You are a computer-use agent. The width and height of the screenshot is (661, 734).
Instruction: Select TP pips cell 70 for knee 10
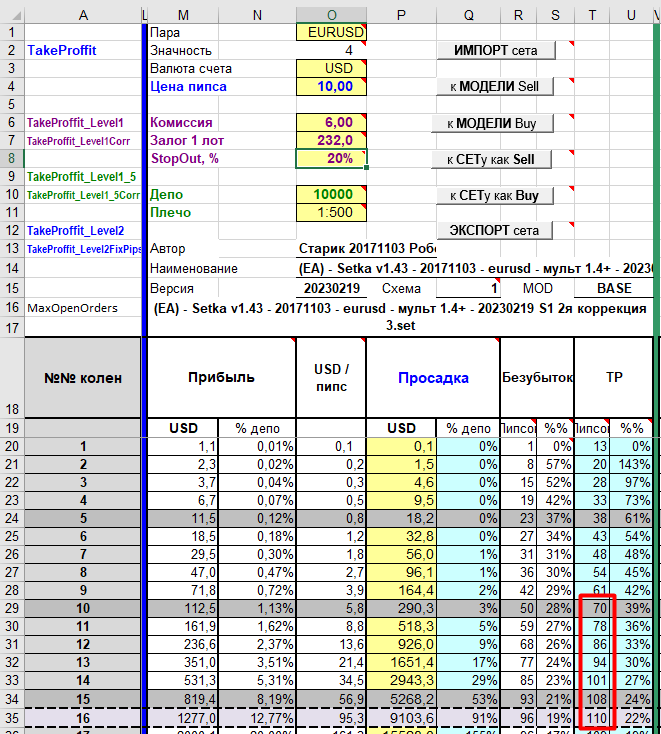click(x=592, y=608)
